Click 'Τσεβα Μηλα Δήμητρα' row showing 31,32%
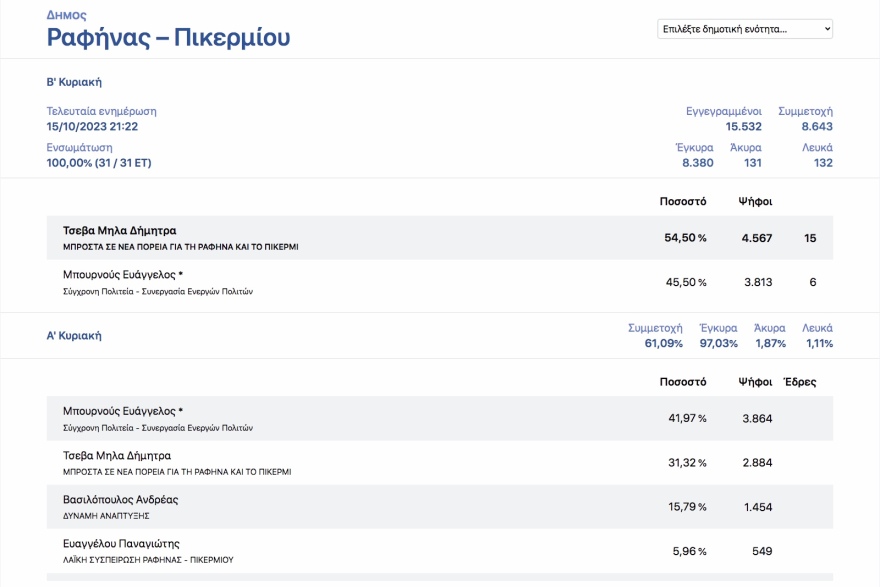880x587 pixels. pos(117,455)
